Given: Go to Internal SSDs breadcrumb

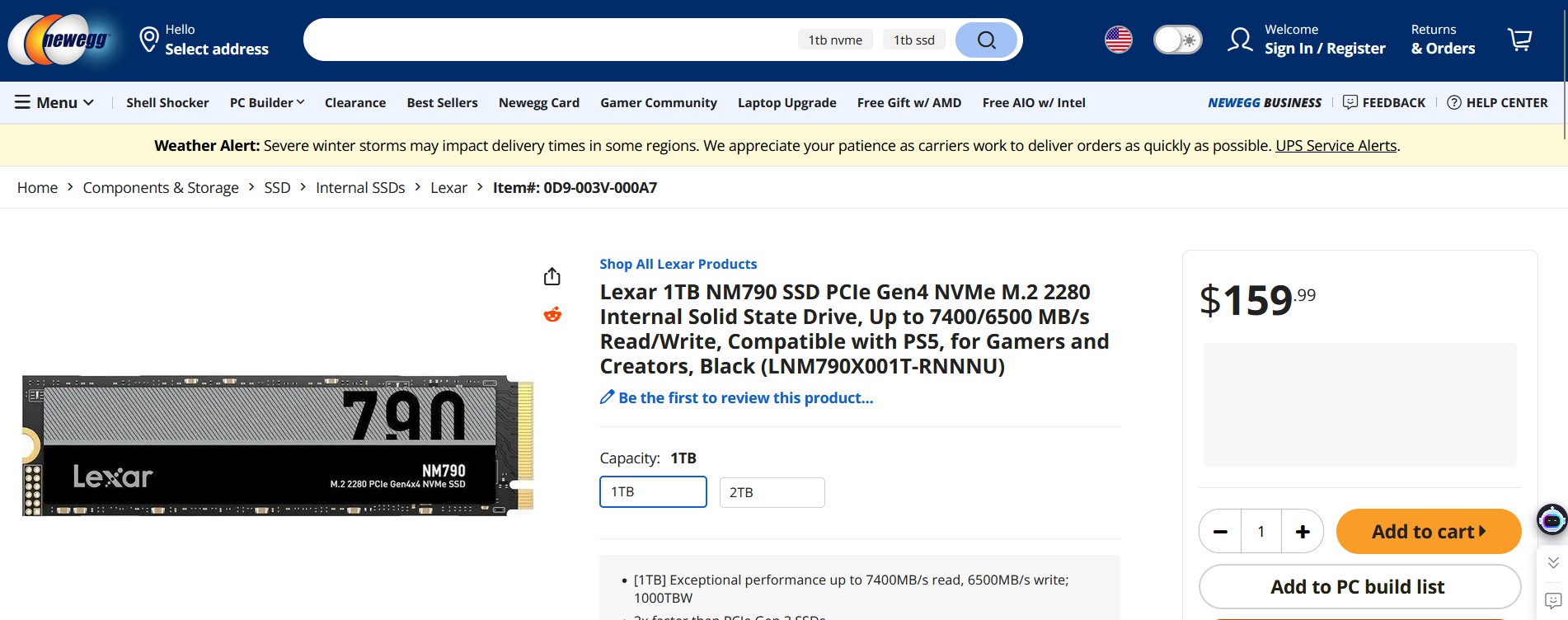Looking at the screenshot, I should click(360, 187).
